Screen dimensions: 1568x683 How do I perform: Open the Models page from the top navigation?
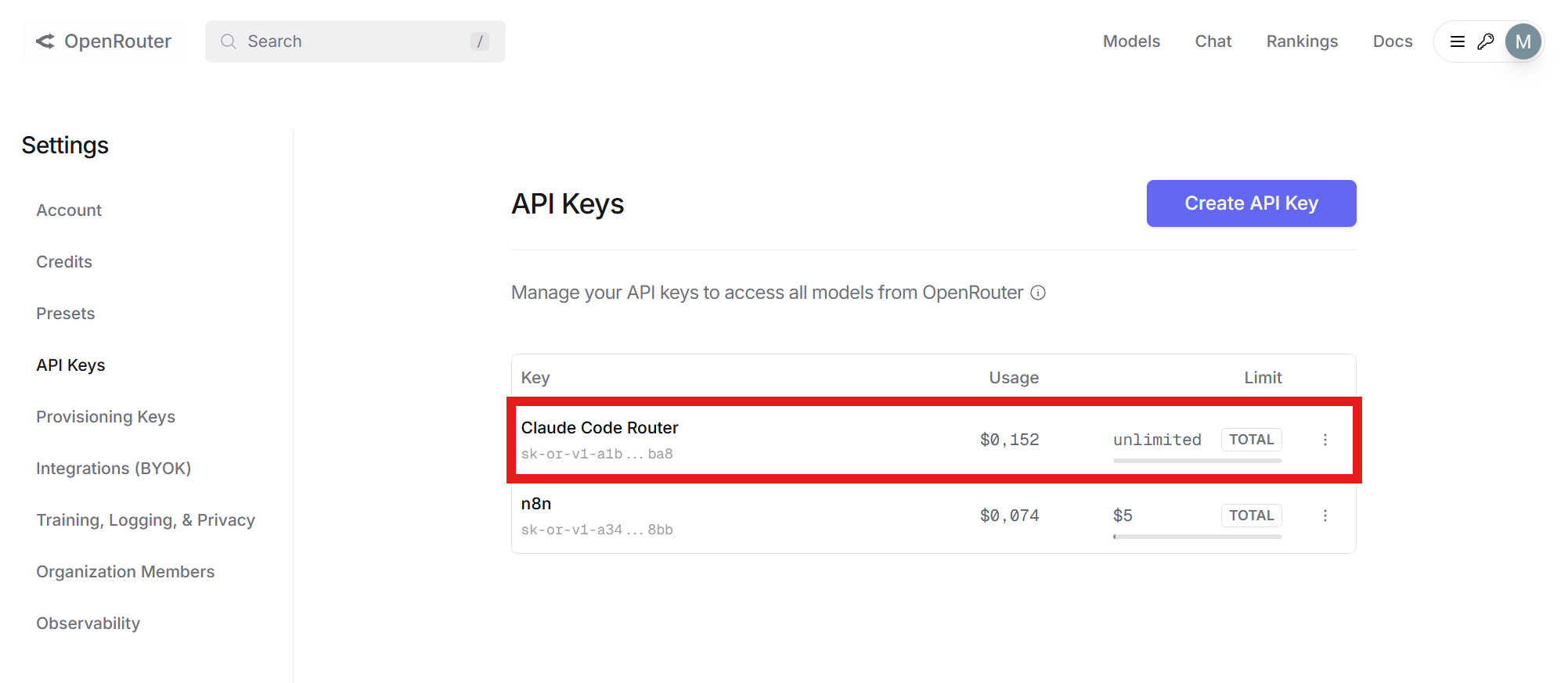coord(1131,41)
